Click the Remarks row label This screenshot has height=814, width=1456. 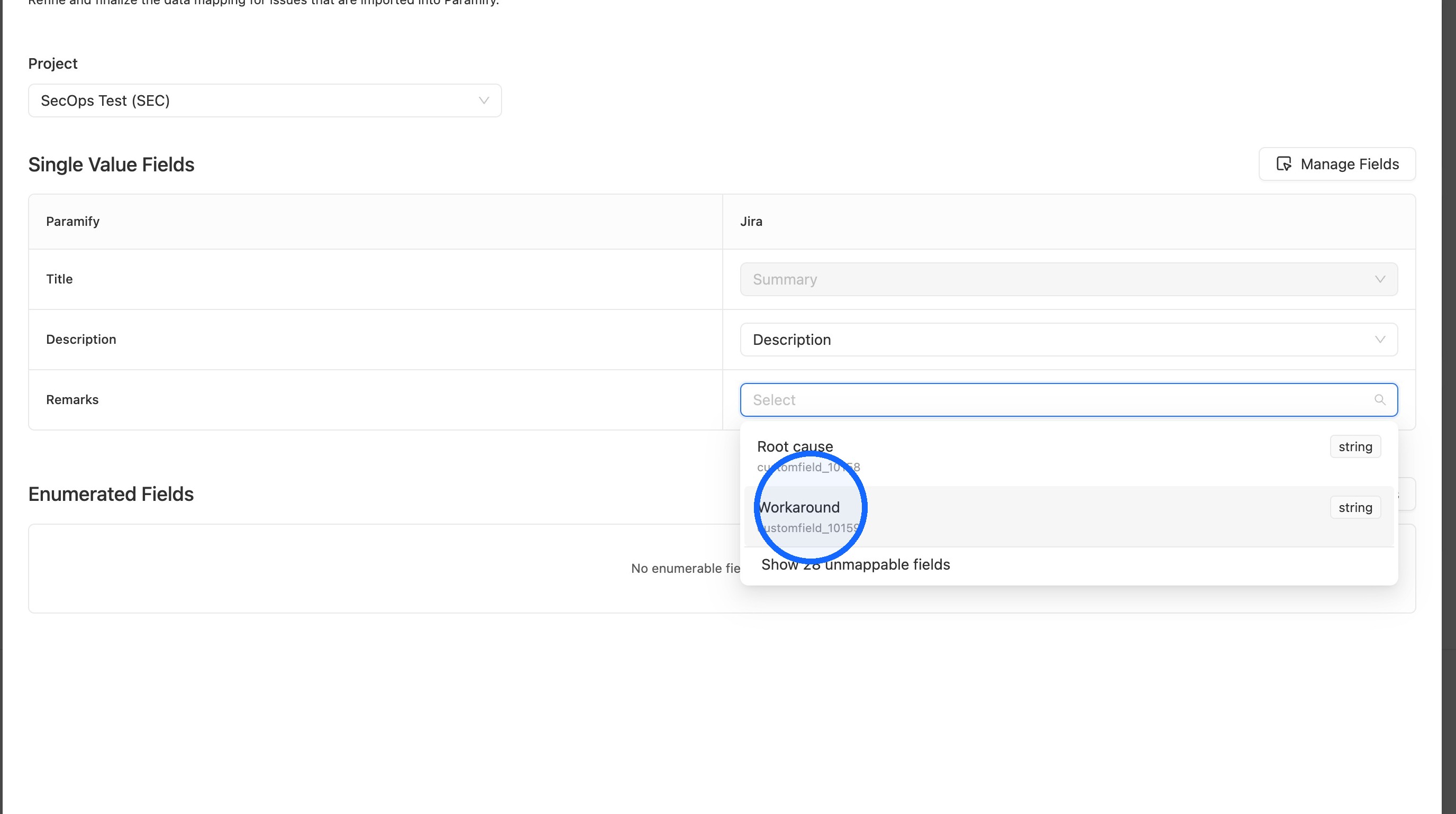coord(72,400)
